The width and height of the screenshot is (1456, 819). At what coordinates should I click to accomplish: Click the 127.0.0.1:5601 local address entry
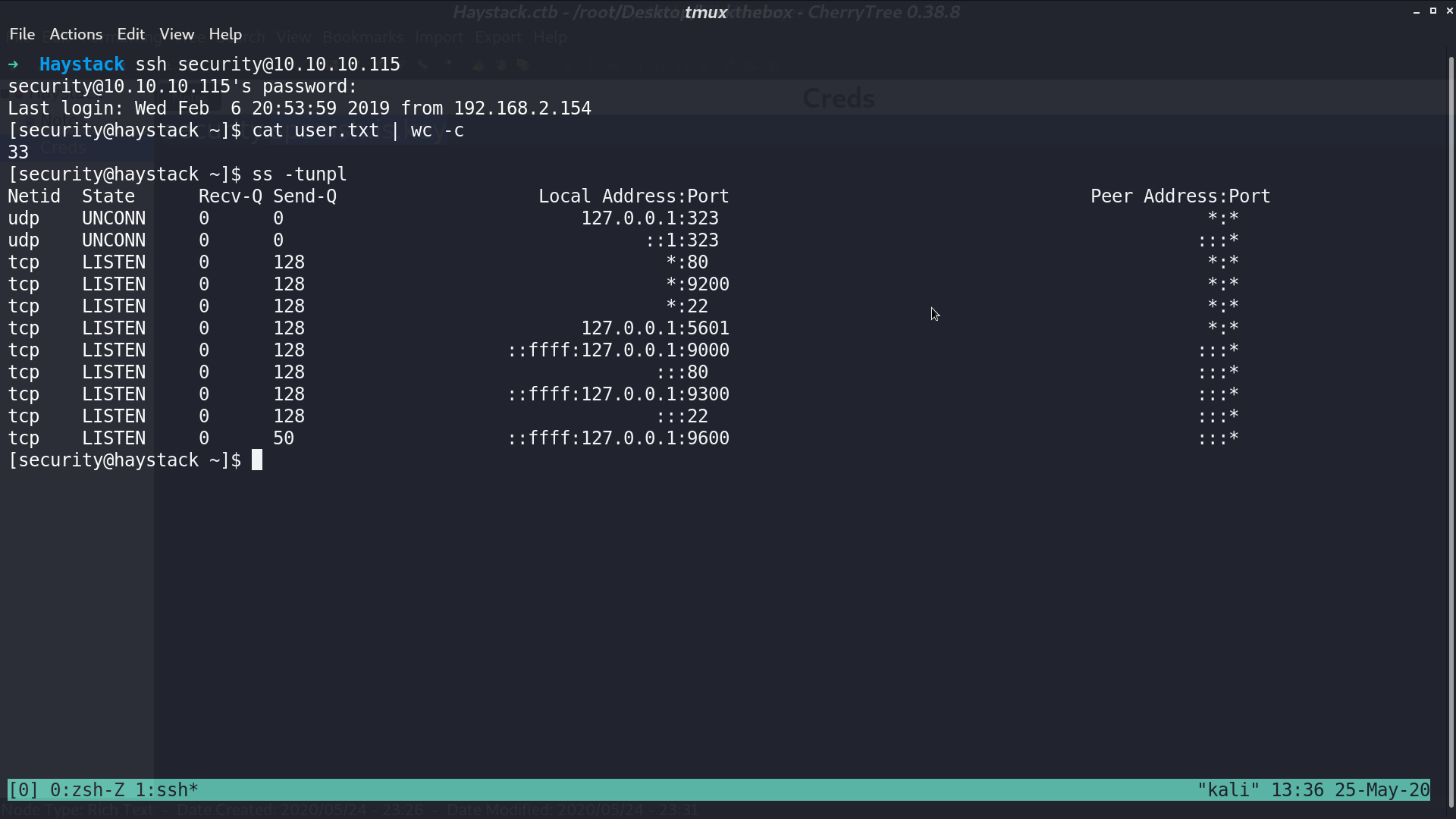point(655,328)
